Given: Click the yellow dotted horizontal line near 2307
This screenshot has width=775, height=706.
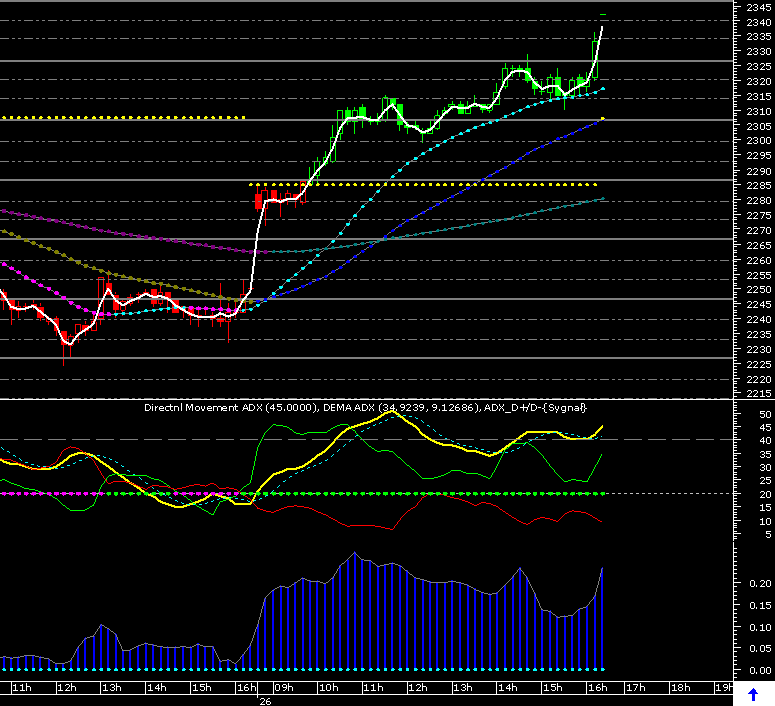Looking at the screenshot, I should [x=120, y=118].
